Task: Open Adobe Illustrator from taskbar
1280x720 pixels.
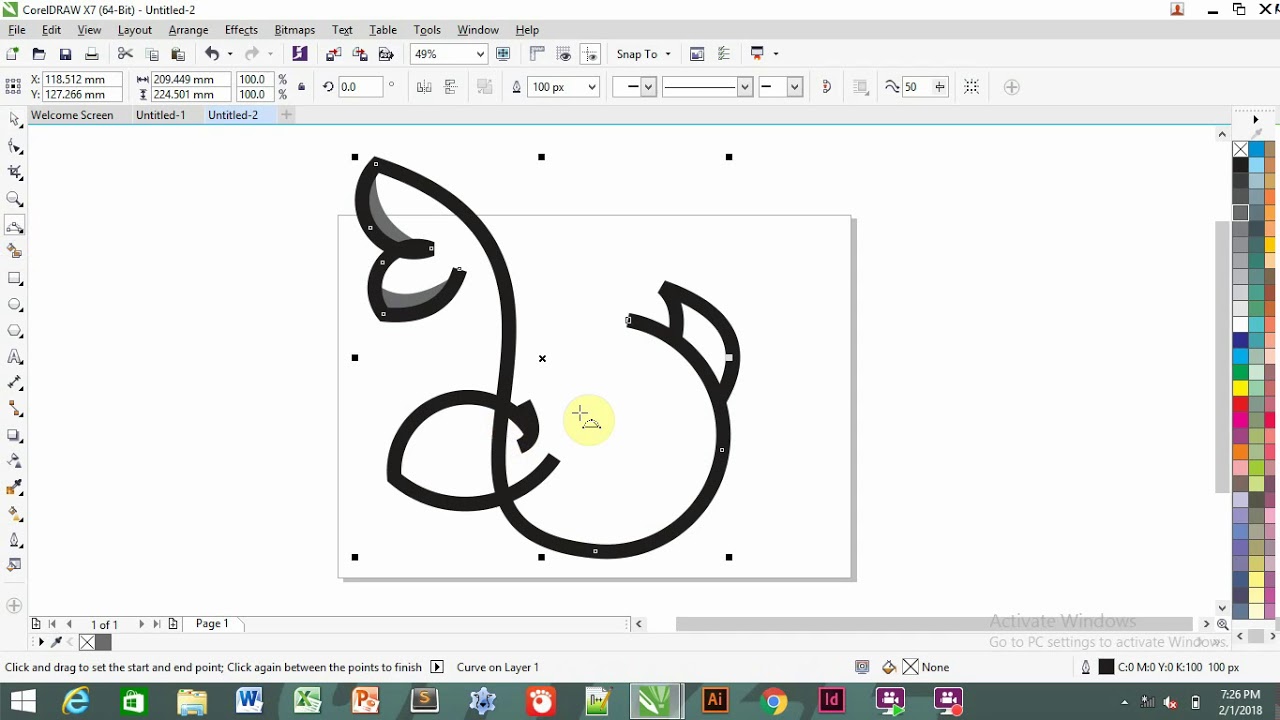Action: pos(715,701)
